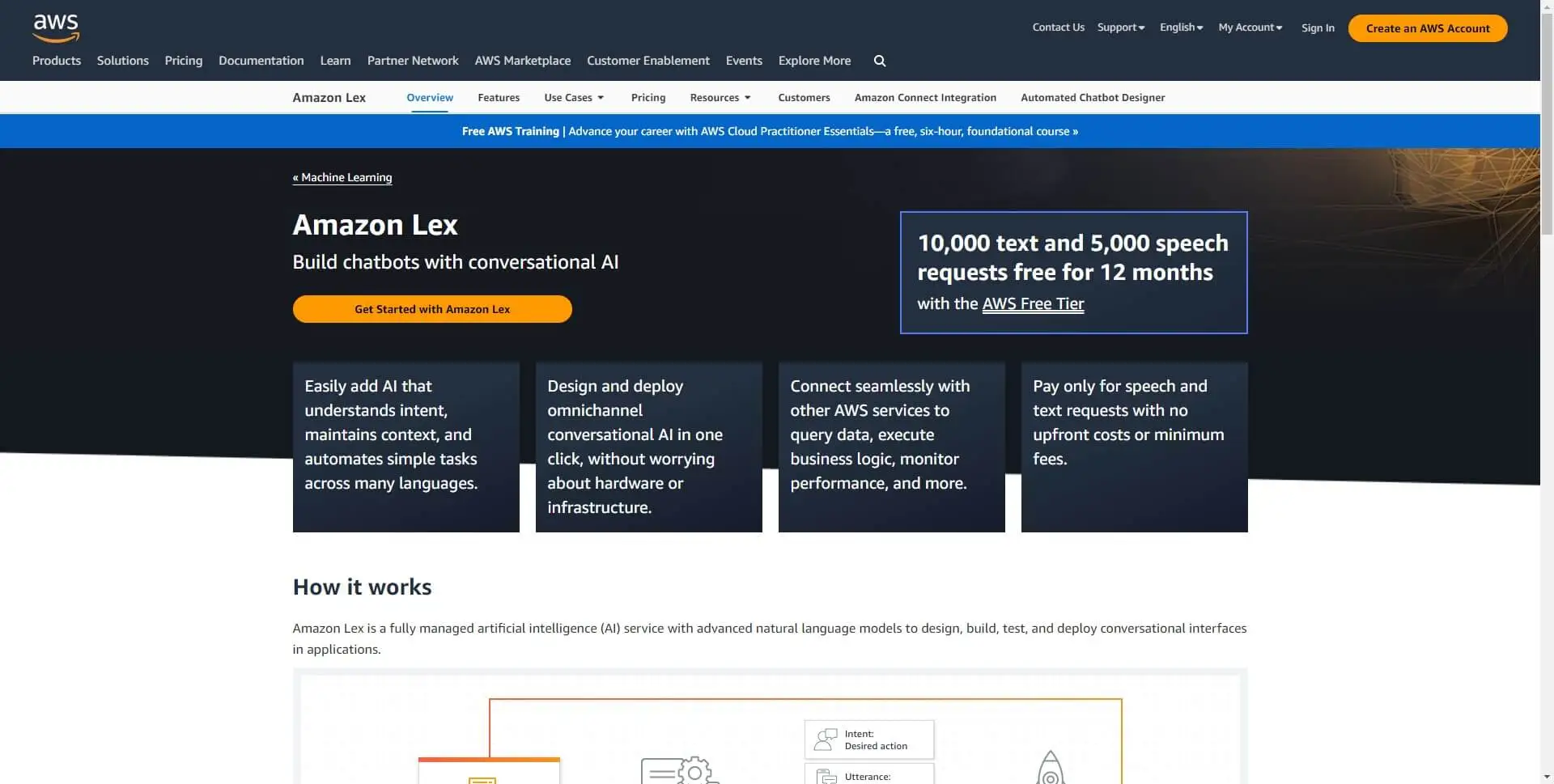Open AWS Marketplace menu
The image size is (1554, 784).
pos(523,61)
